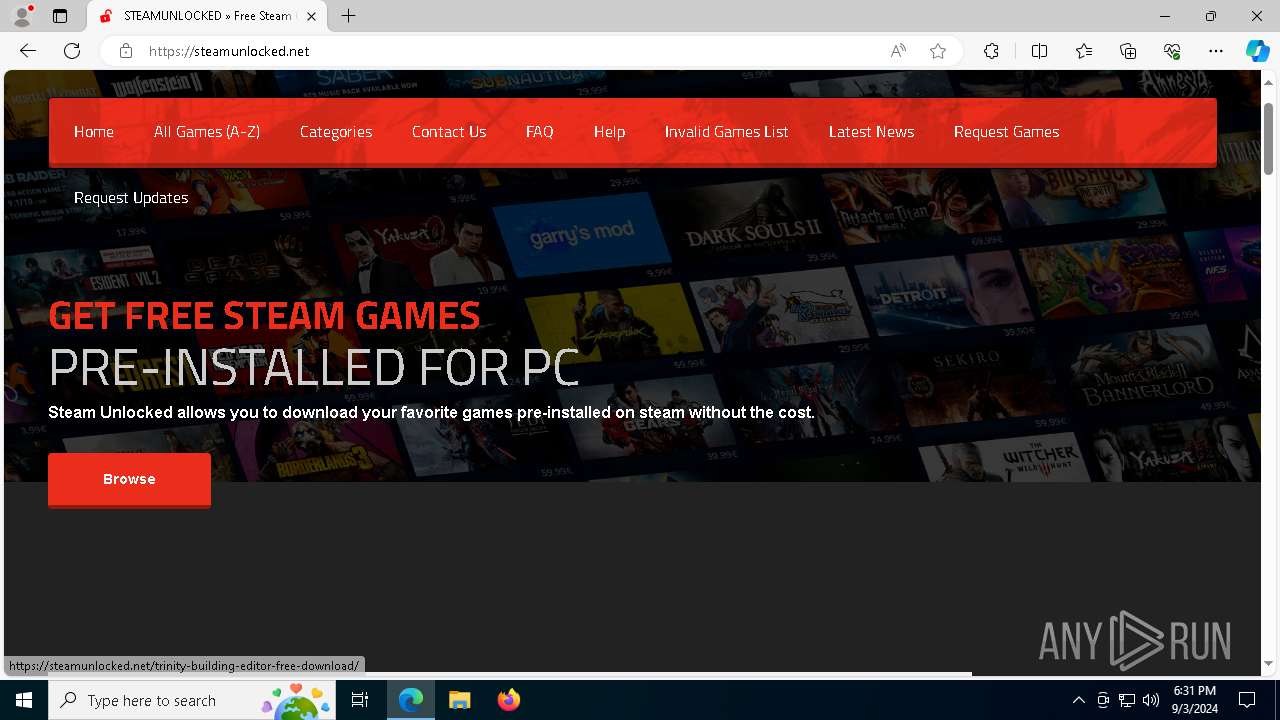The image size is (1280, 720).
Task: Select the STEAMUNLOCKED browser tab
Action: click(x=207, y=16)
